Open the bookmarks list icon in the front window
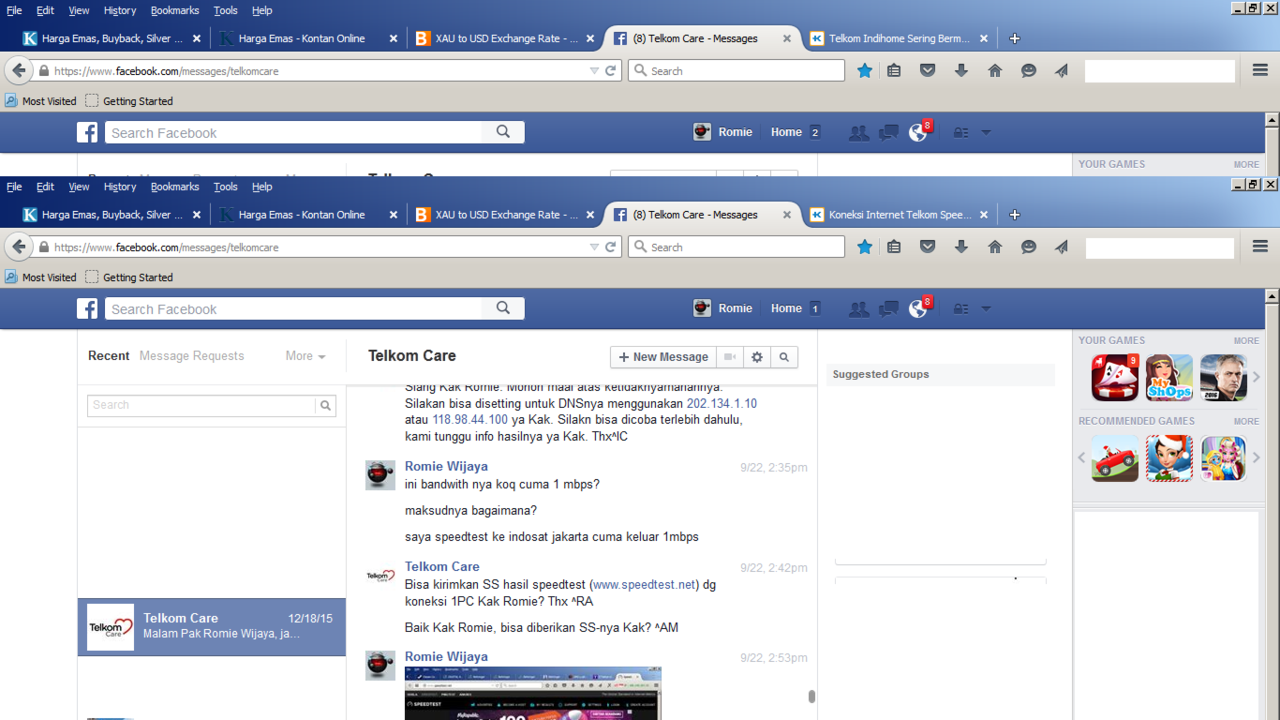 (x=894, y=247)
